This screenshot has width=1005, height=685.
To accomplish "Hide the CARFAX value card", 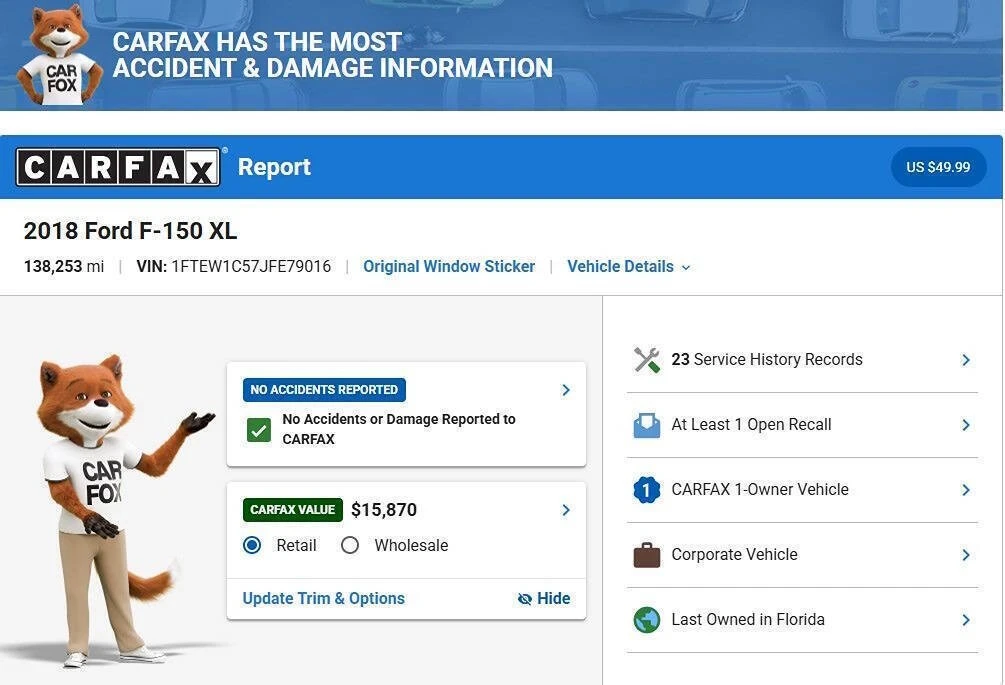I will 544,598.
